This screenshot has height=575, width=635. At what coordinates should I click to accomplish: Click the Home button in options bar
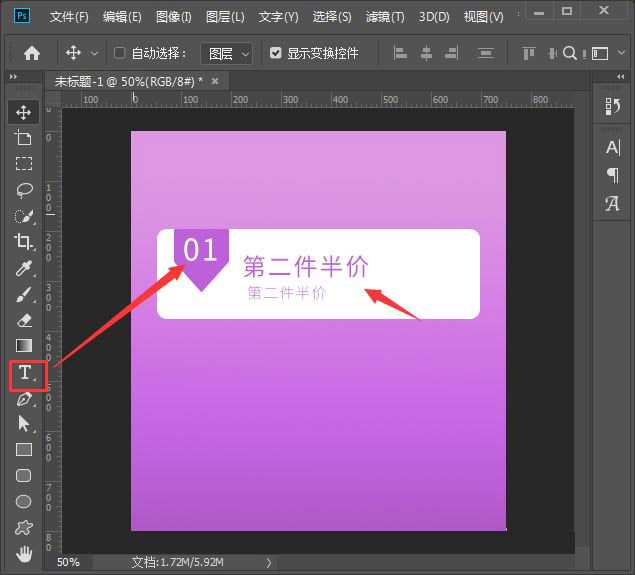tap(32, 53)
